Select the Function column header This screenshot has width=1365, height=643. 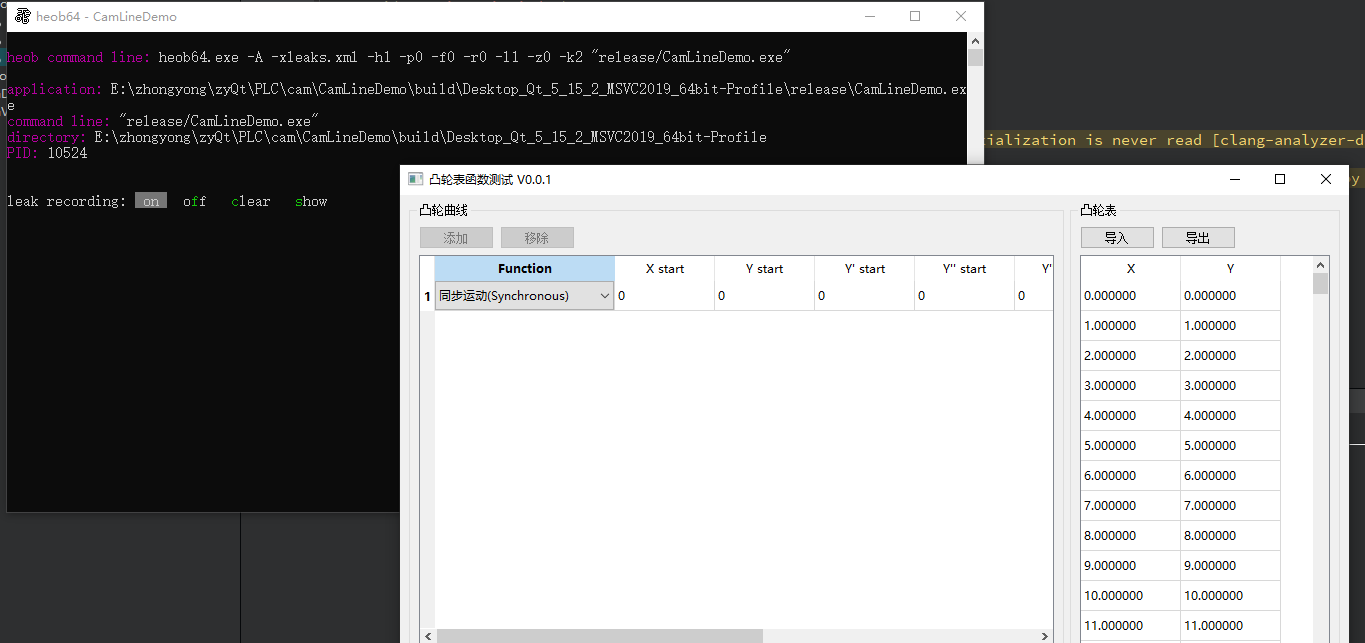pos(525,269)
